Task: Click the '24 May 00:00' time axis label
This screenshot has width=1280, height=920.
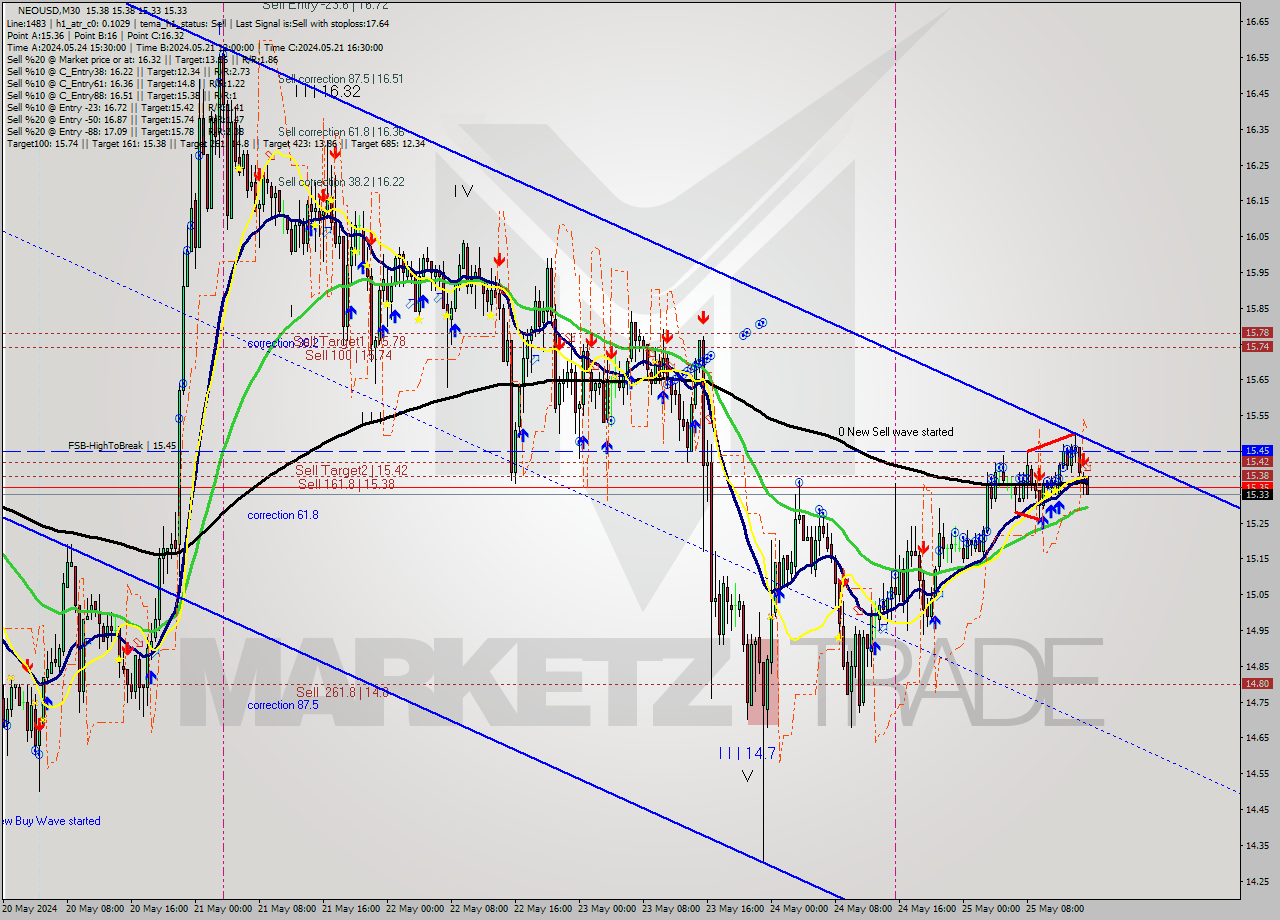Action: [797, 909]
